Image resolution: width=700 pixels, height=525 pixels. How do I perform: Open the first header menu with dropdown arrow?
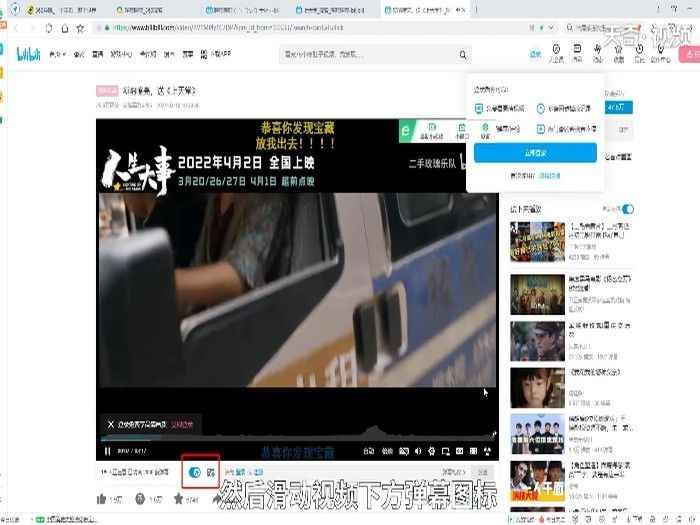[x=57, y=54]
